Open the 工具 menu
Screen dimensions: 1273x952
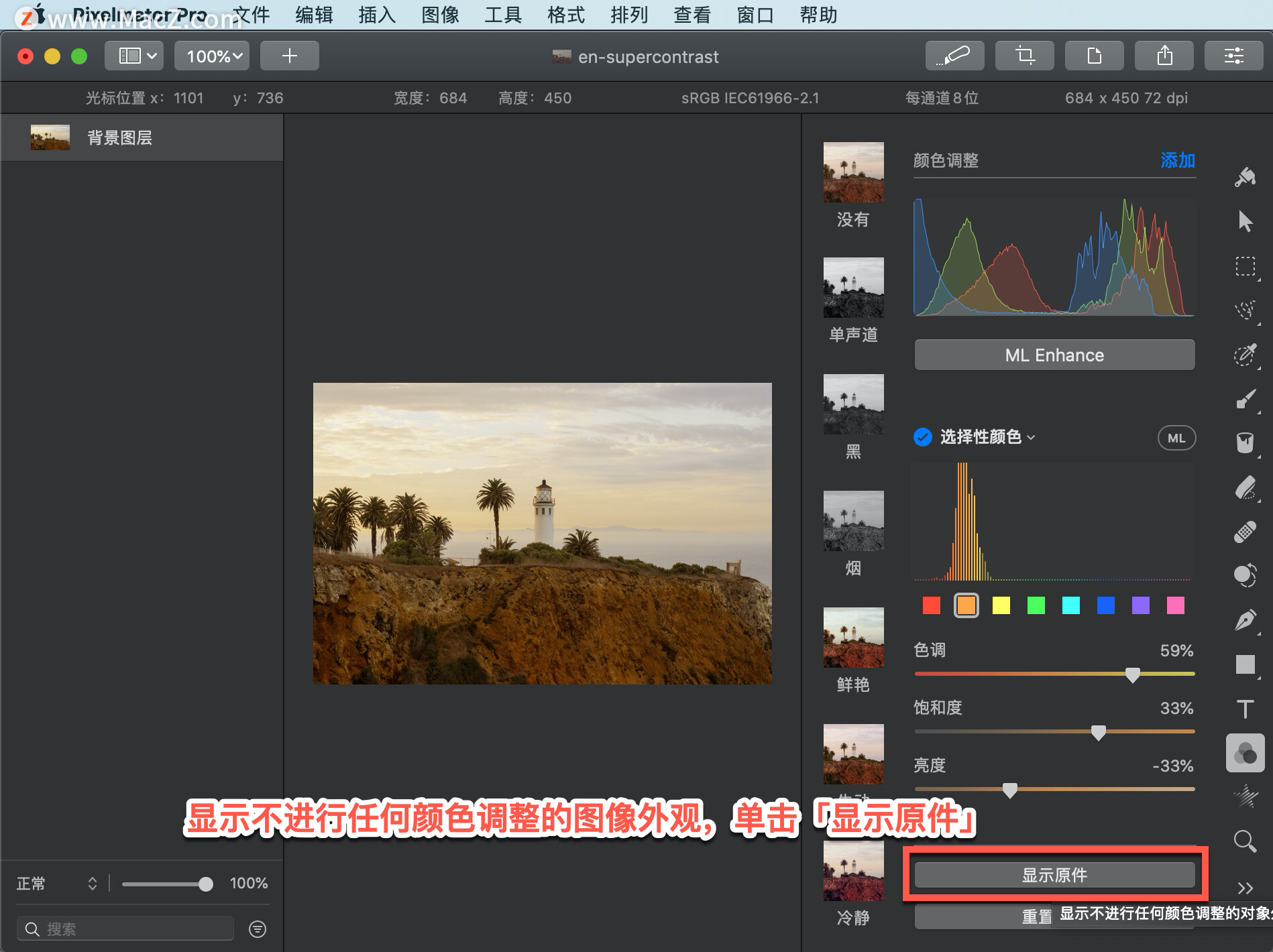point(503,15)
